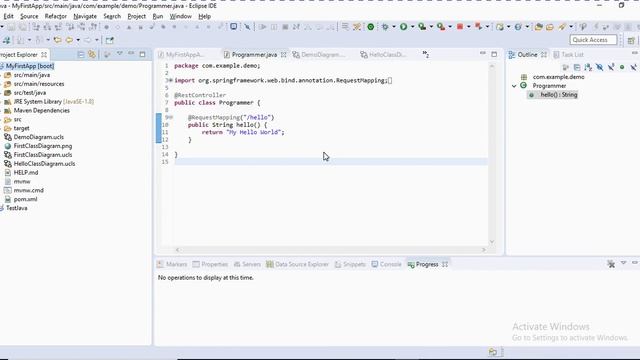
Task: Select Maven Dependencies in Project Explorer
Action: 41,111
